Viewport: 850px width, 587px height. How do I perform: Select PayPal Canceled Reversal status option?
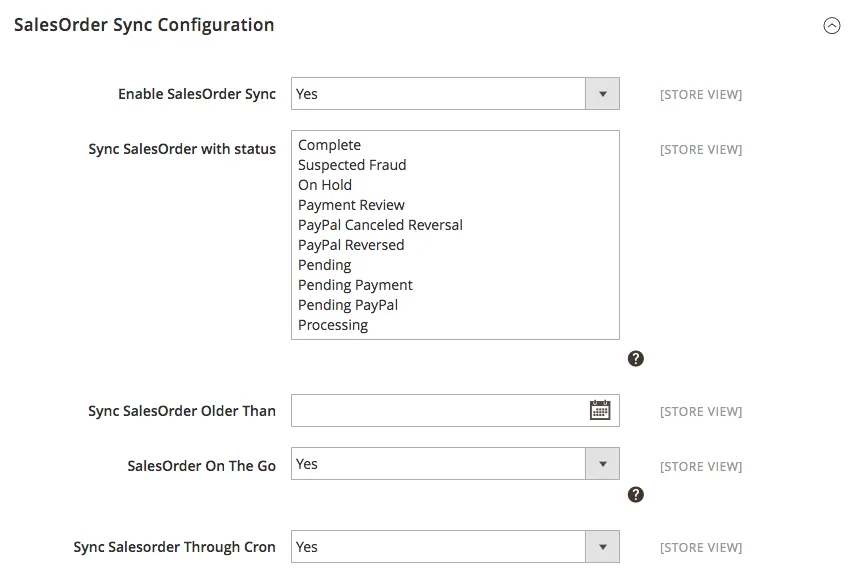[380, 225]
